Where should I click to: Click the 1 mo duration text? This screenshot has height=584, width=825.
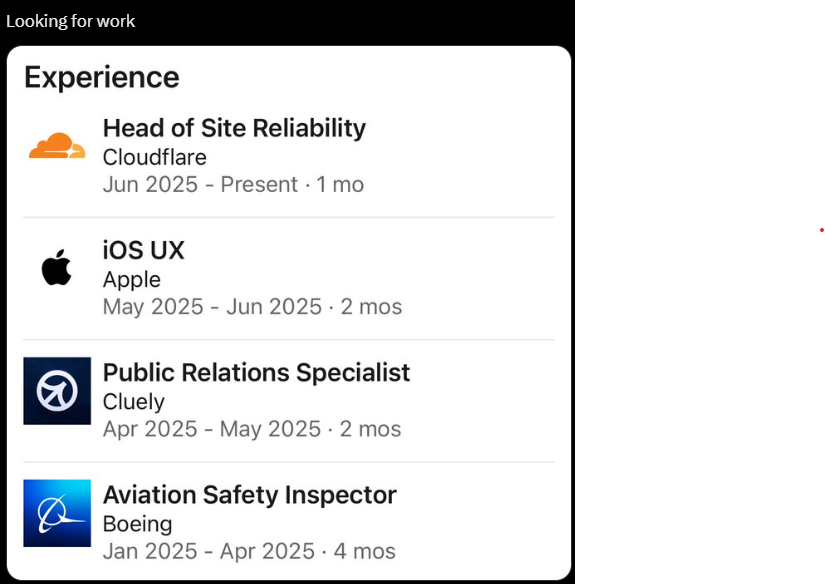[340, 185]
